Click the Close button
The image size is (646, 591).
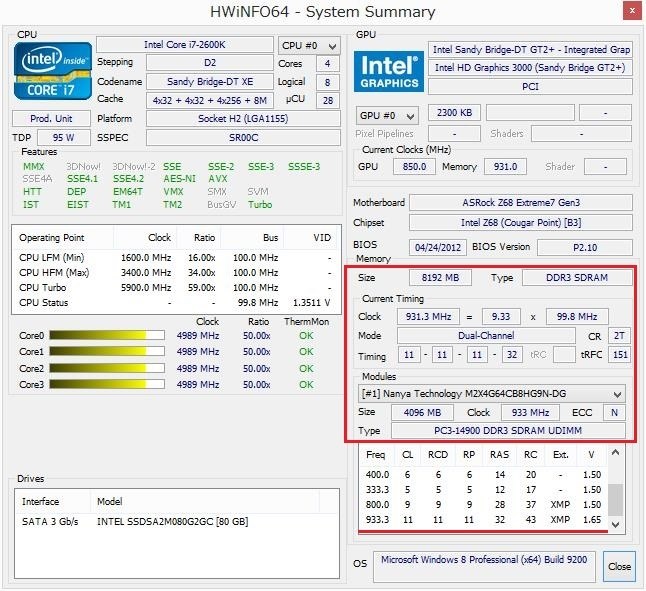619,566
